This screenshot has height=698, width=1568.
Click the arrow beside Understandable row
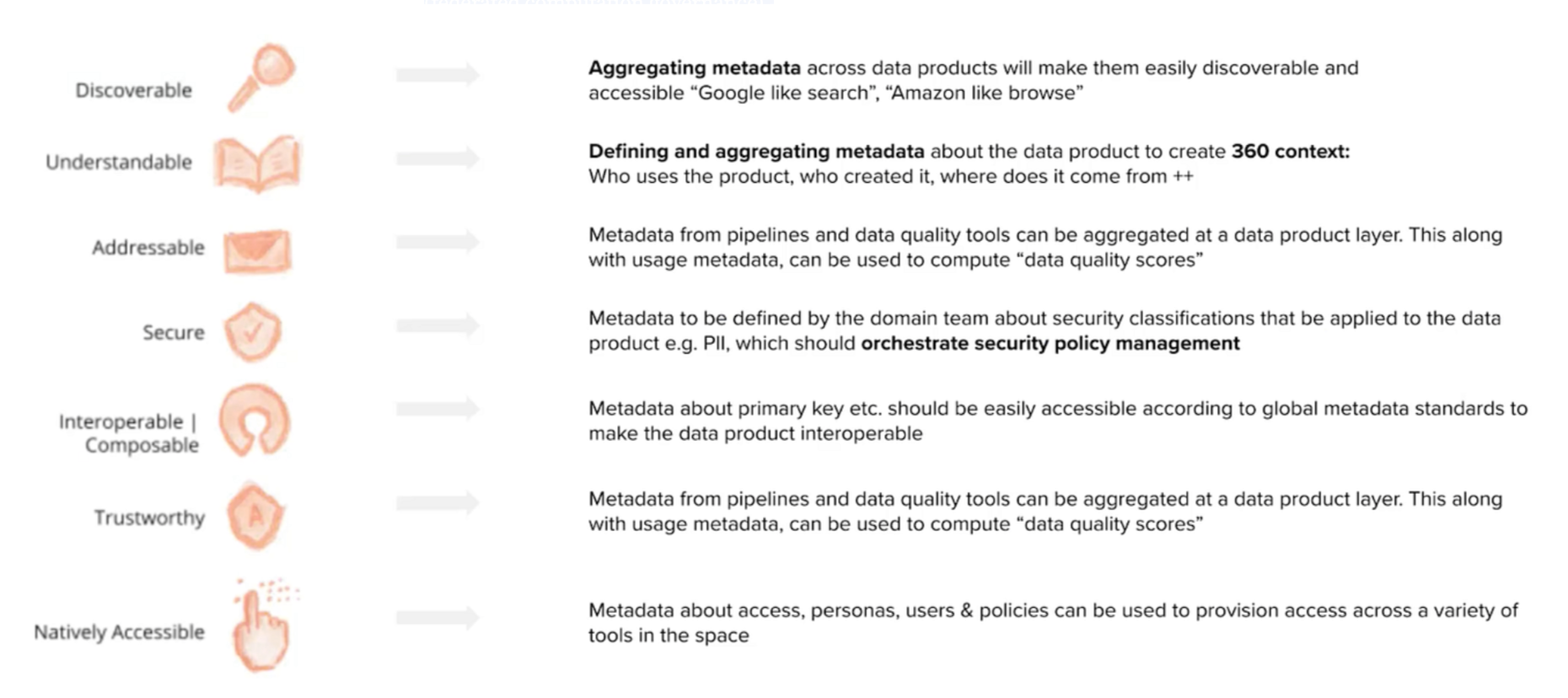pos(438,158)
